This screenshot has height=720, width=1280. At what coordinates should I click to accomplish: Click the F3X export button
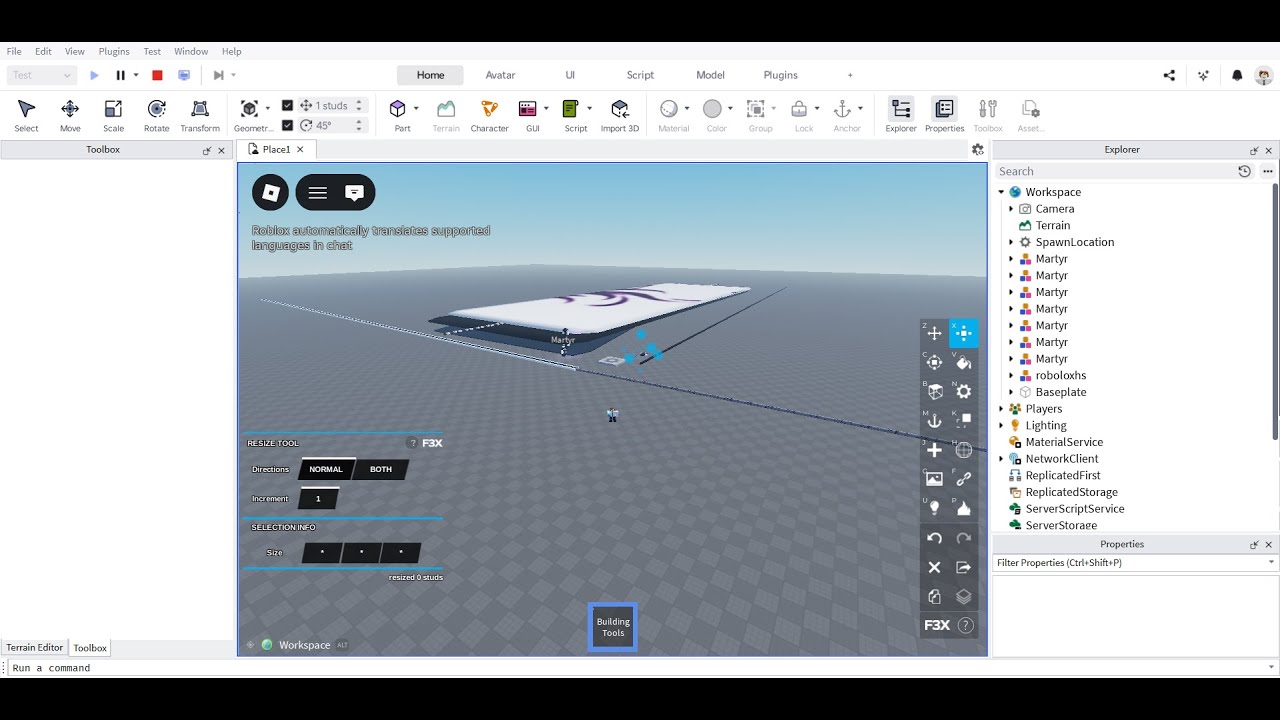tap(964, 567)
